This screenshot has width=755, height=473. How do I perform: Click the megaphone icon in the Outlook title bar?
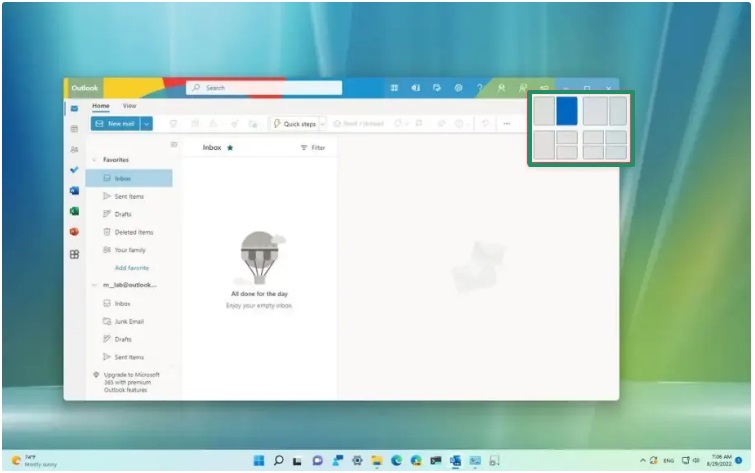(x=544, y=88)
